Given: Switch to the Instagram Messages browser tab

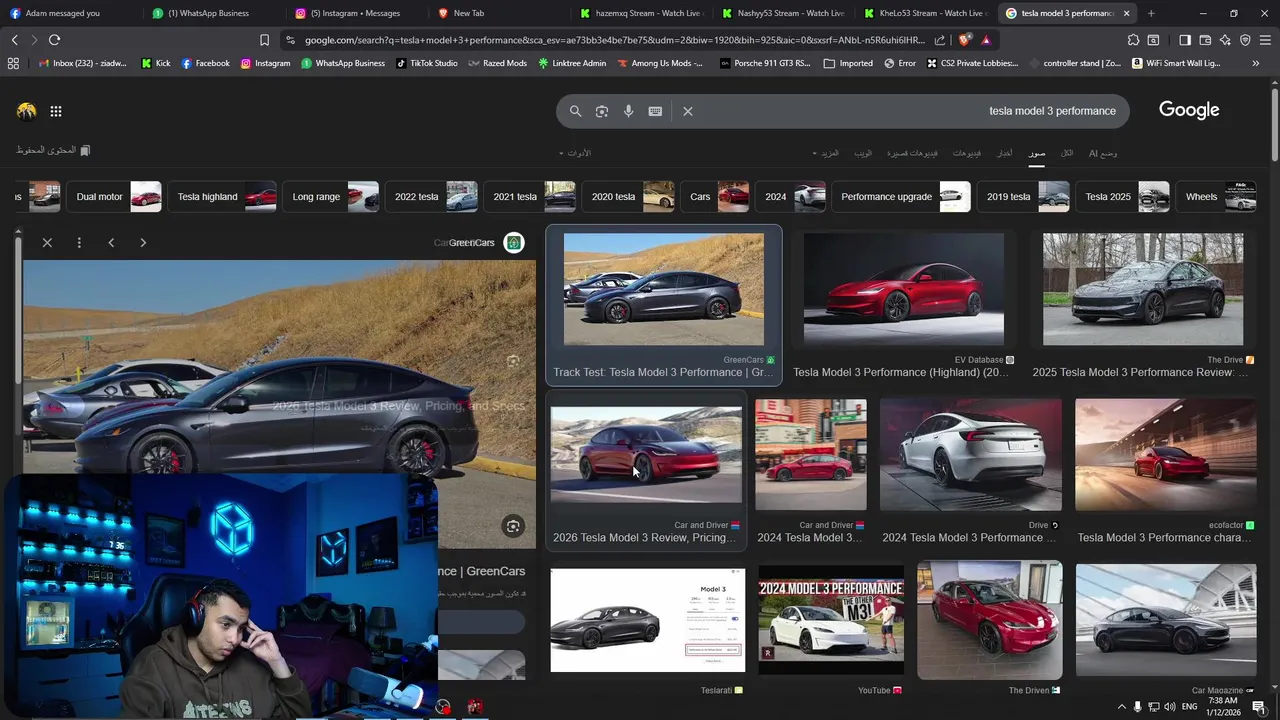Looking at the screenshot, I should pyautogui.click(x=353, y=13).
